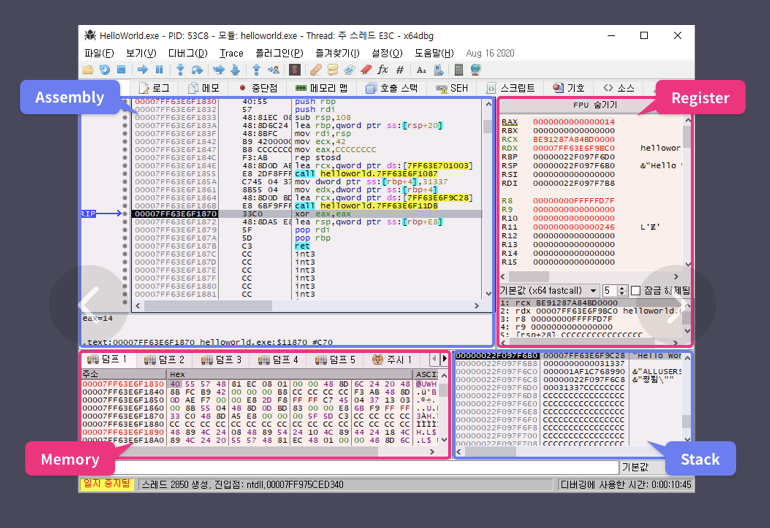
Task: Open the 보기(V) menu
Action: click(x=141, y=53)
